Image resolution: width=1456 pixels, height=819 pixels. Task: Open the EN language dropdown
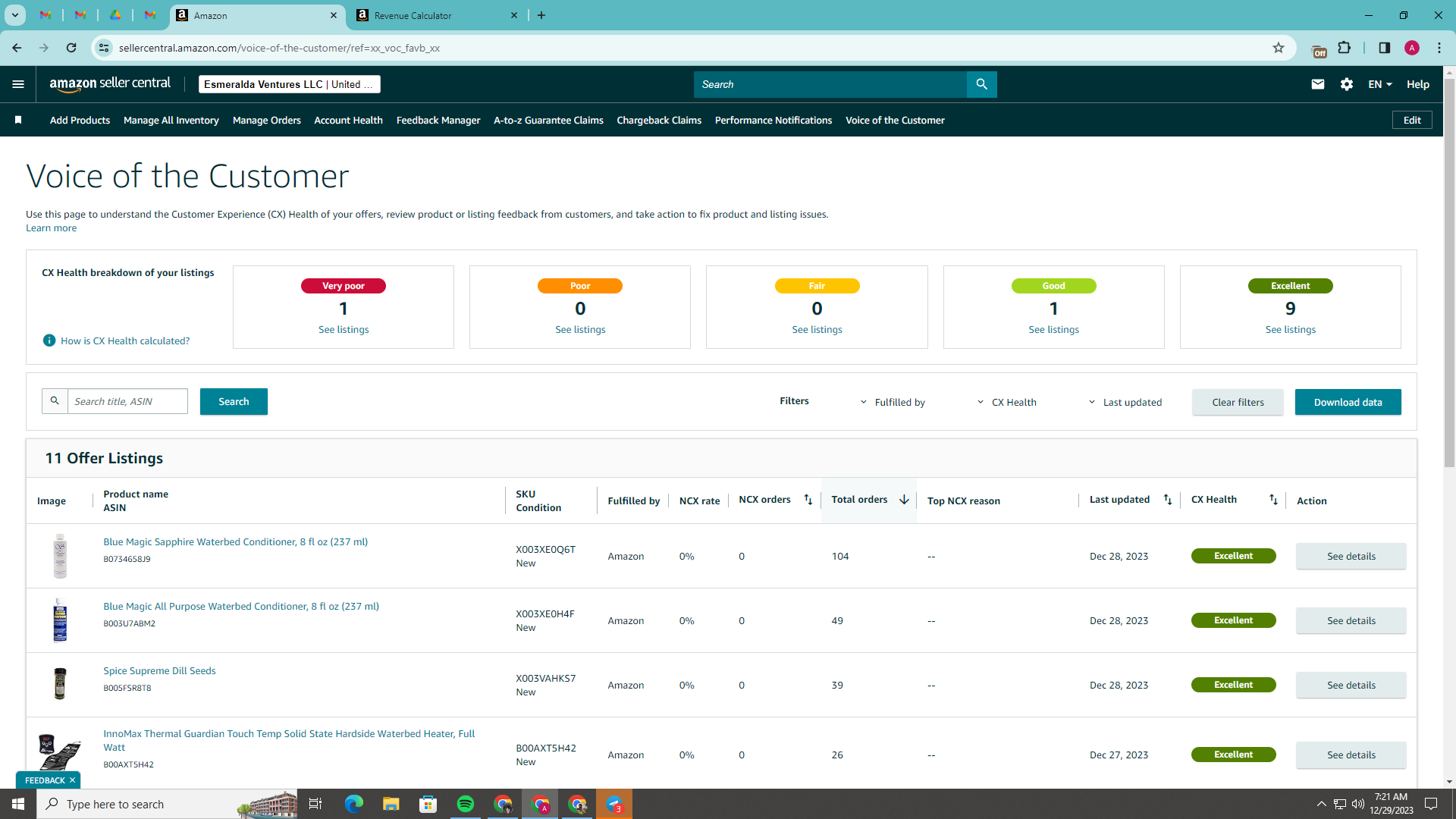click(x=1380, y=84)
